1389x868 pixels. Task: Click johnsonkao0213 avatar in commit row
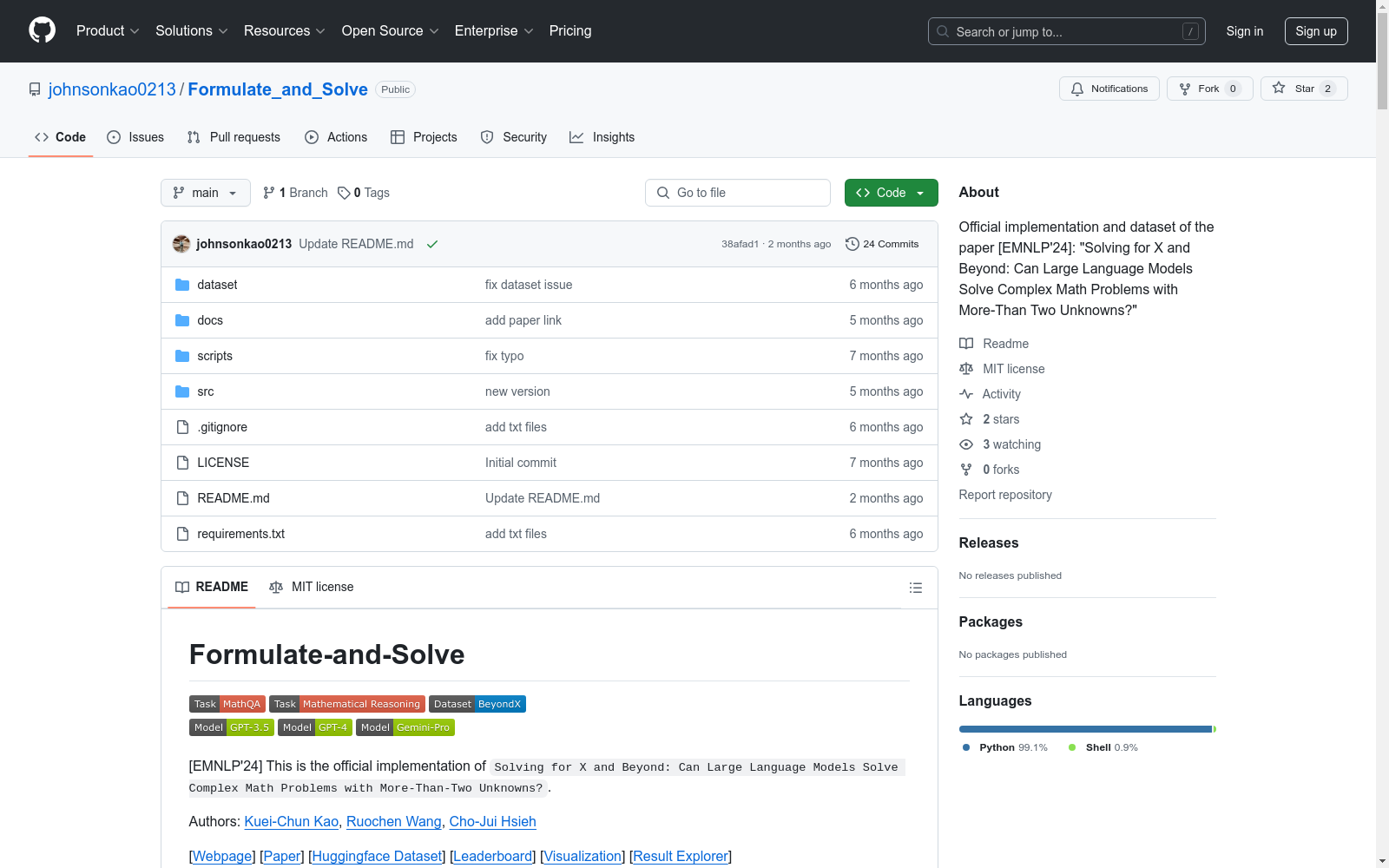pos(181,244)
